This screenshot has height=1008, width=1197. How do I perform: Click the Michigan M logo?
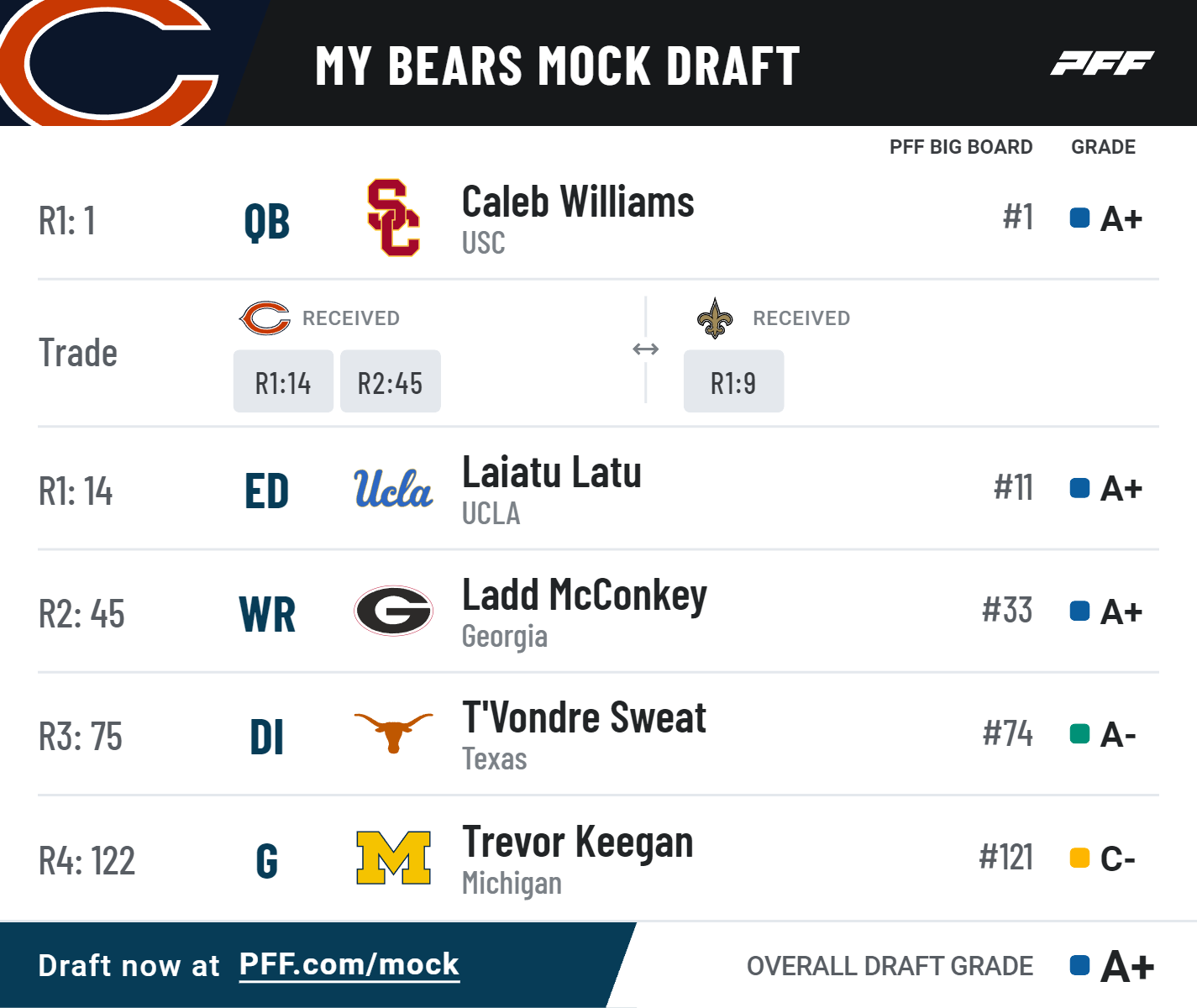pyautogui.click(x=393, y=858)
